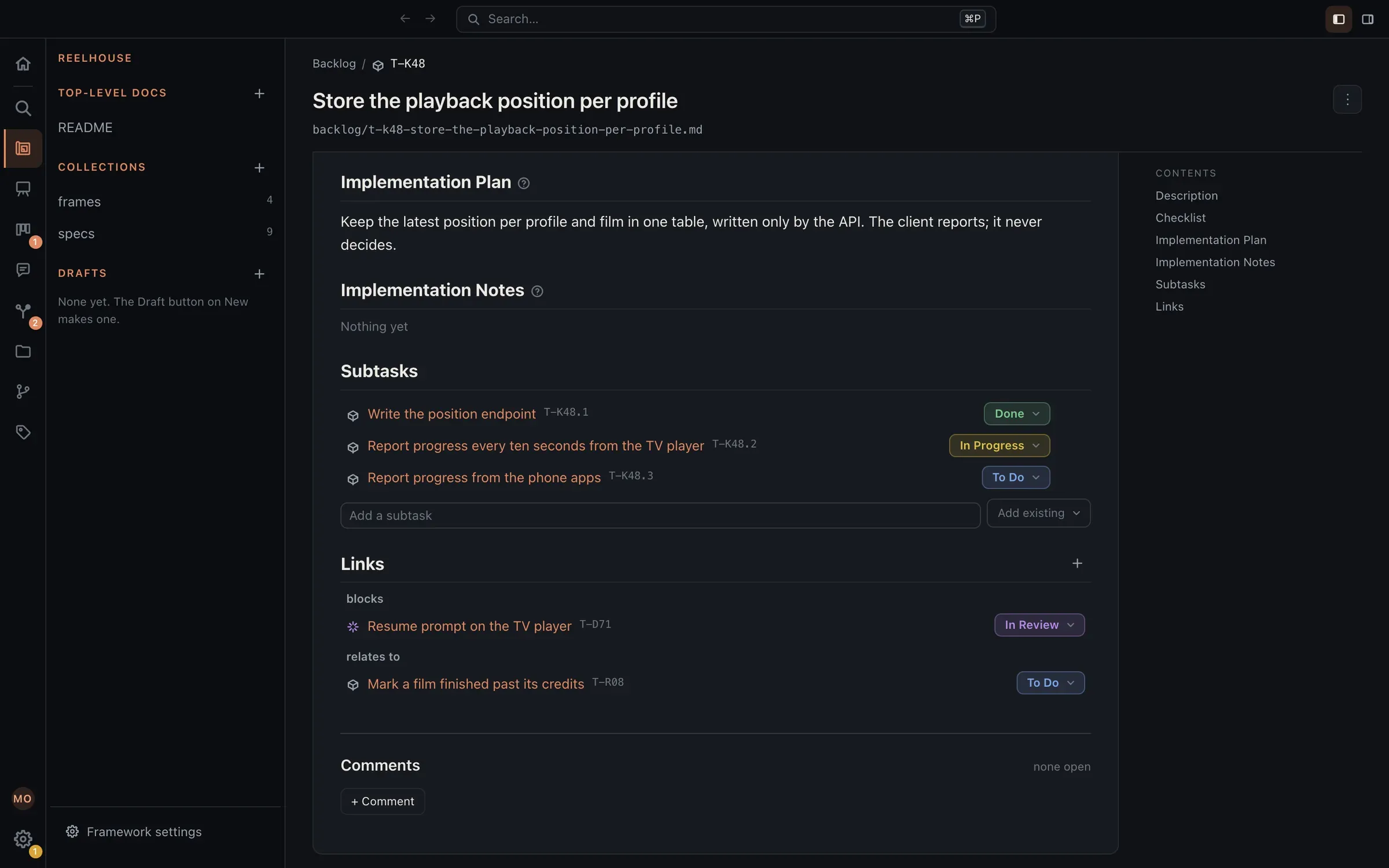Open the kanban board icon with badge 1
This screenshot has height=868, width=1389.
pyautogui.click(x=23, y=230)
